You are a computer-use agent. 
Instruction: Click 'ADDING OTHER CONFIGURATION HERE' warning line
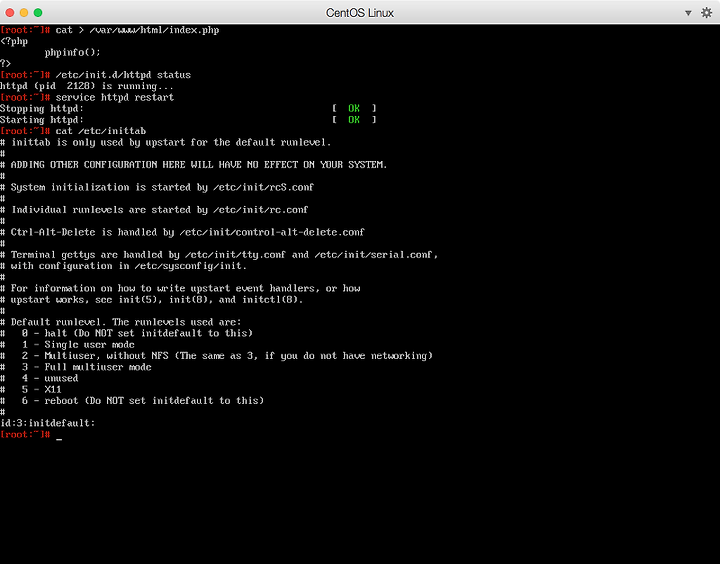pos(193,165)
